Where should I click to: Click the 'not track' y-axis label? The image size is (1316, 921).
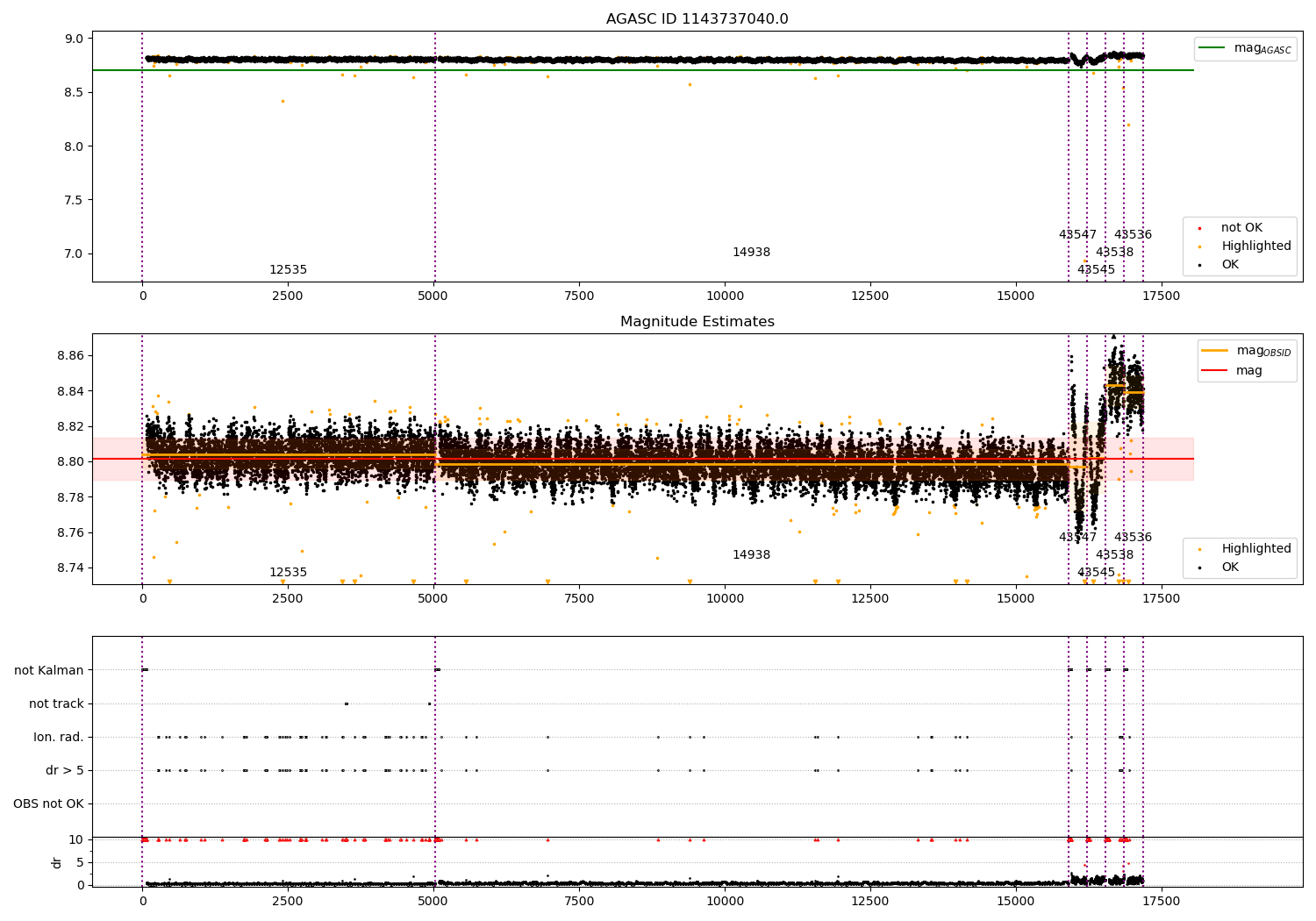pyautogui.click(x=56, y=704)
